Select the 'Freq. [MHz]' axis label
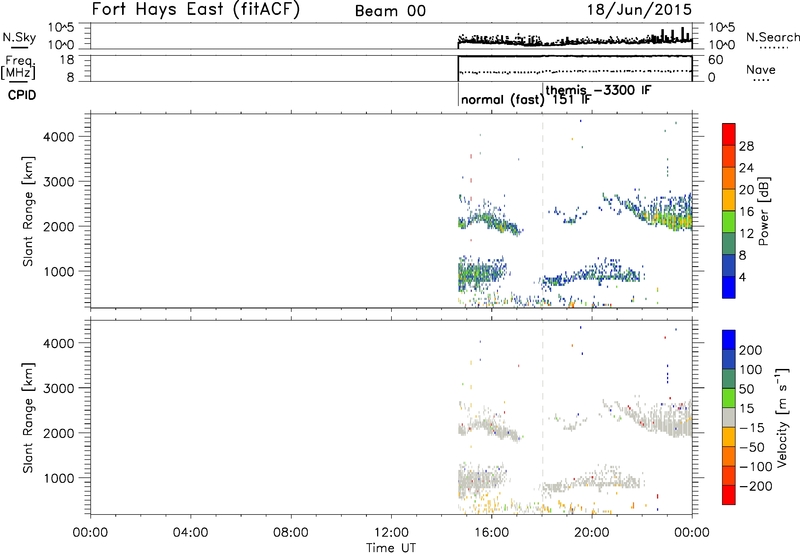Viewport: 800px width, 554px height. (x=19, y=67)
